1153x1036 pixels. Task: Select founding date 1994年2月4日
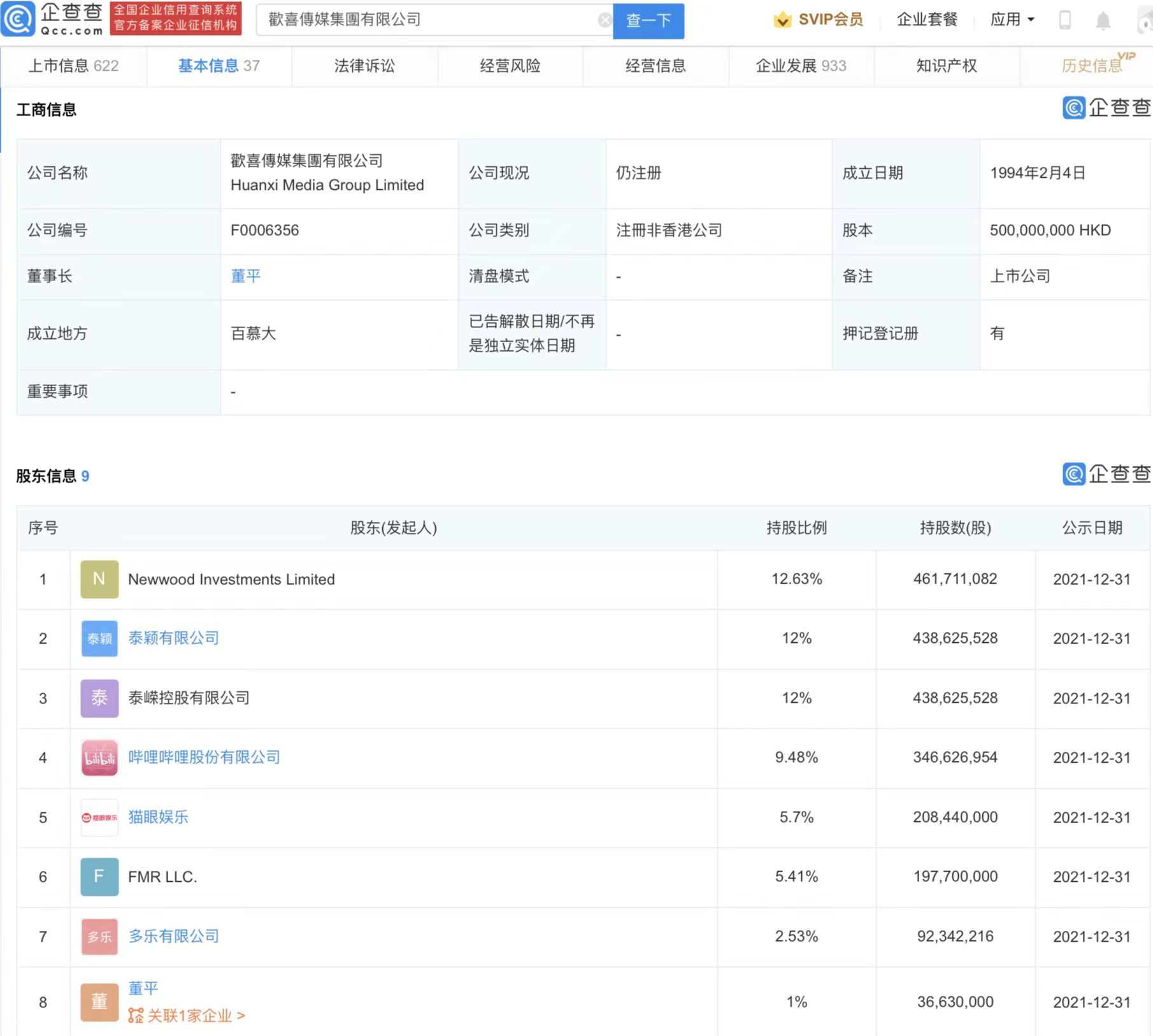[x=1037, y=173]
